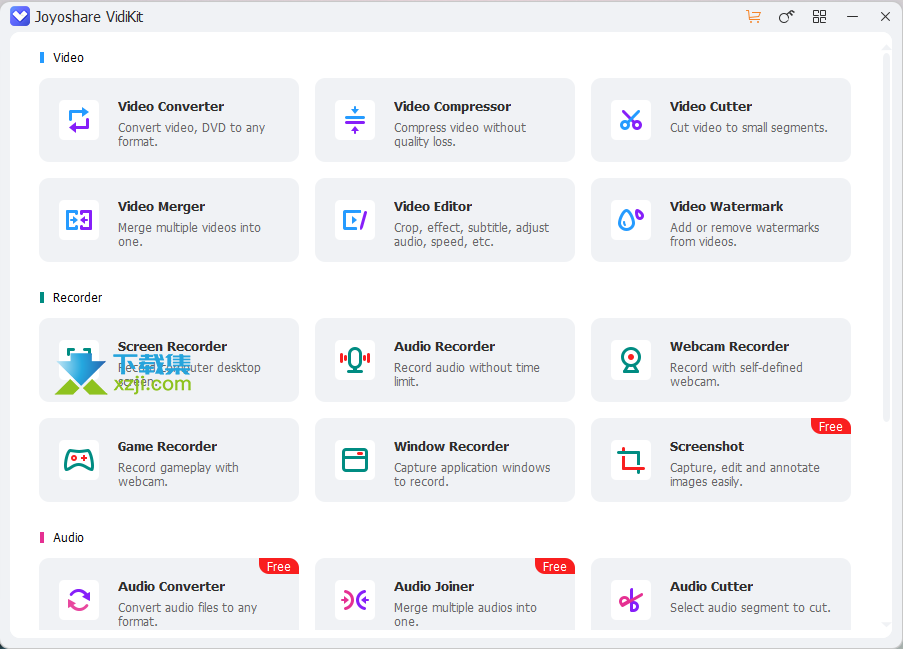Click the Screen Recorder title text
The height and width of the screenshot is (649, 903).
[x=172, y=347]
